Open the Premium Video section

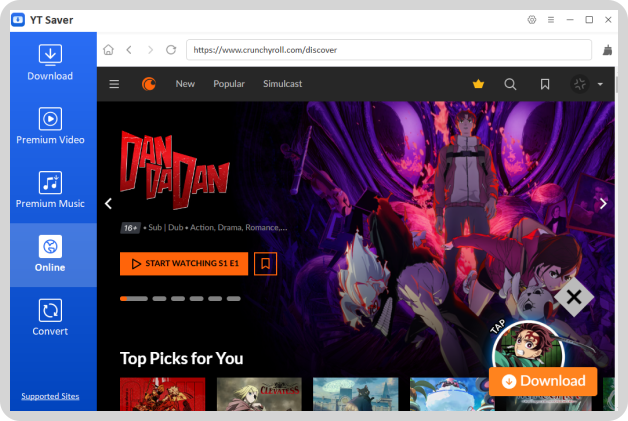coord(50,126)
